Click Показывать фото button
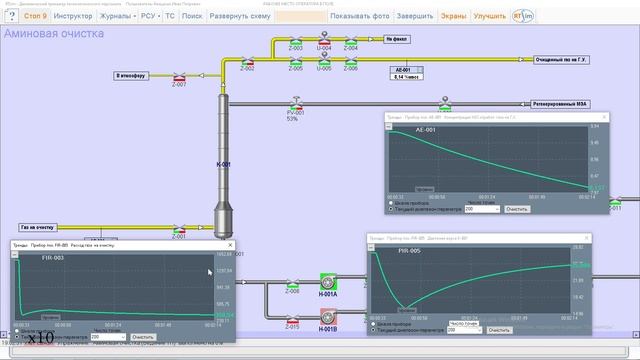 pyautogui.click(x=360, y=16)
